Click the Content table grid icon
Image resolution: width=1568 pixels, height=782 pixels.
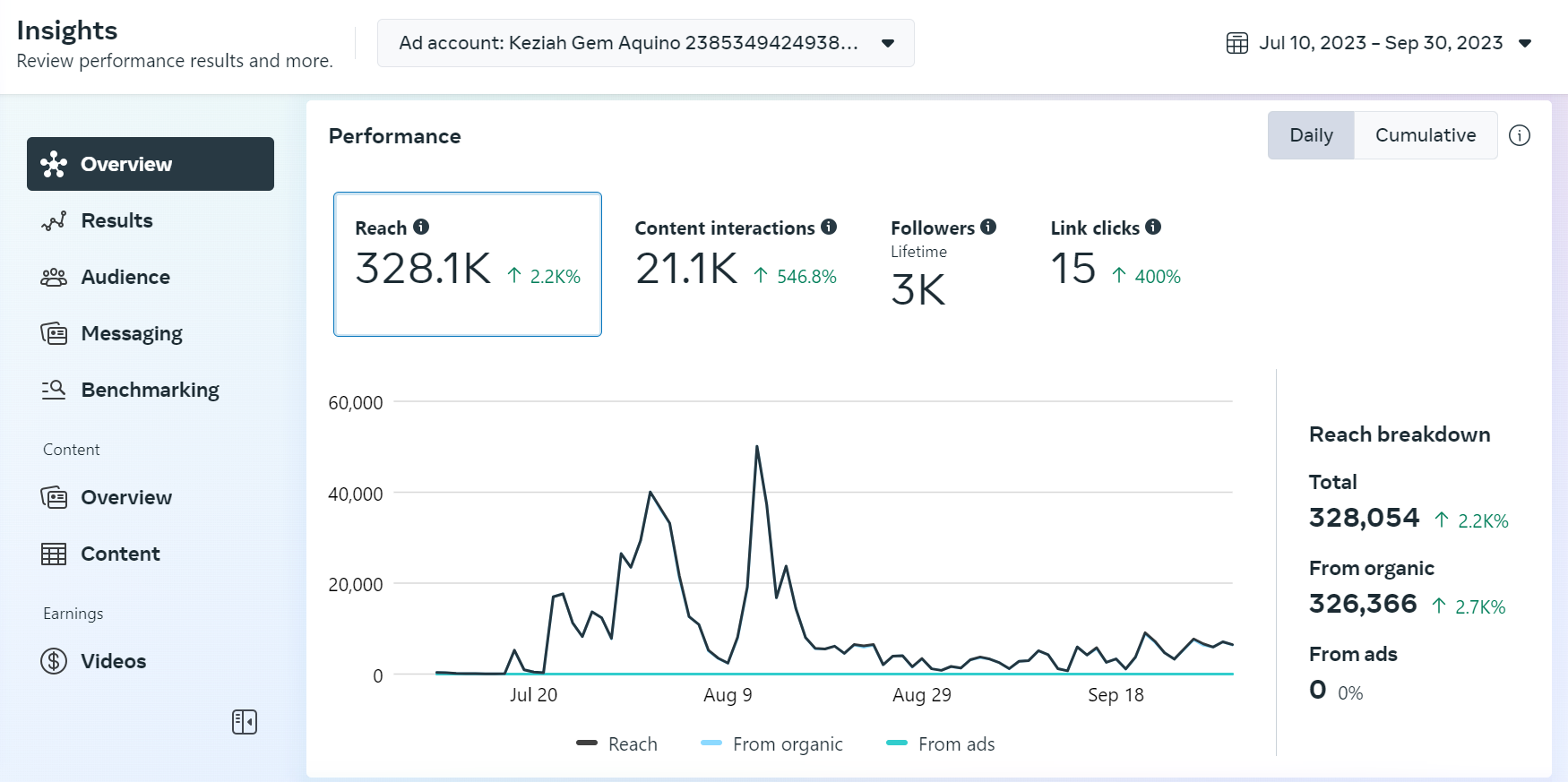pos(54,554)
